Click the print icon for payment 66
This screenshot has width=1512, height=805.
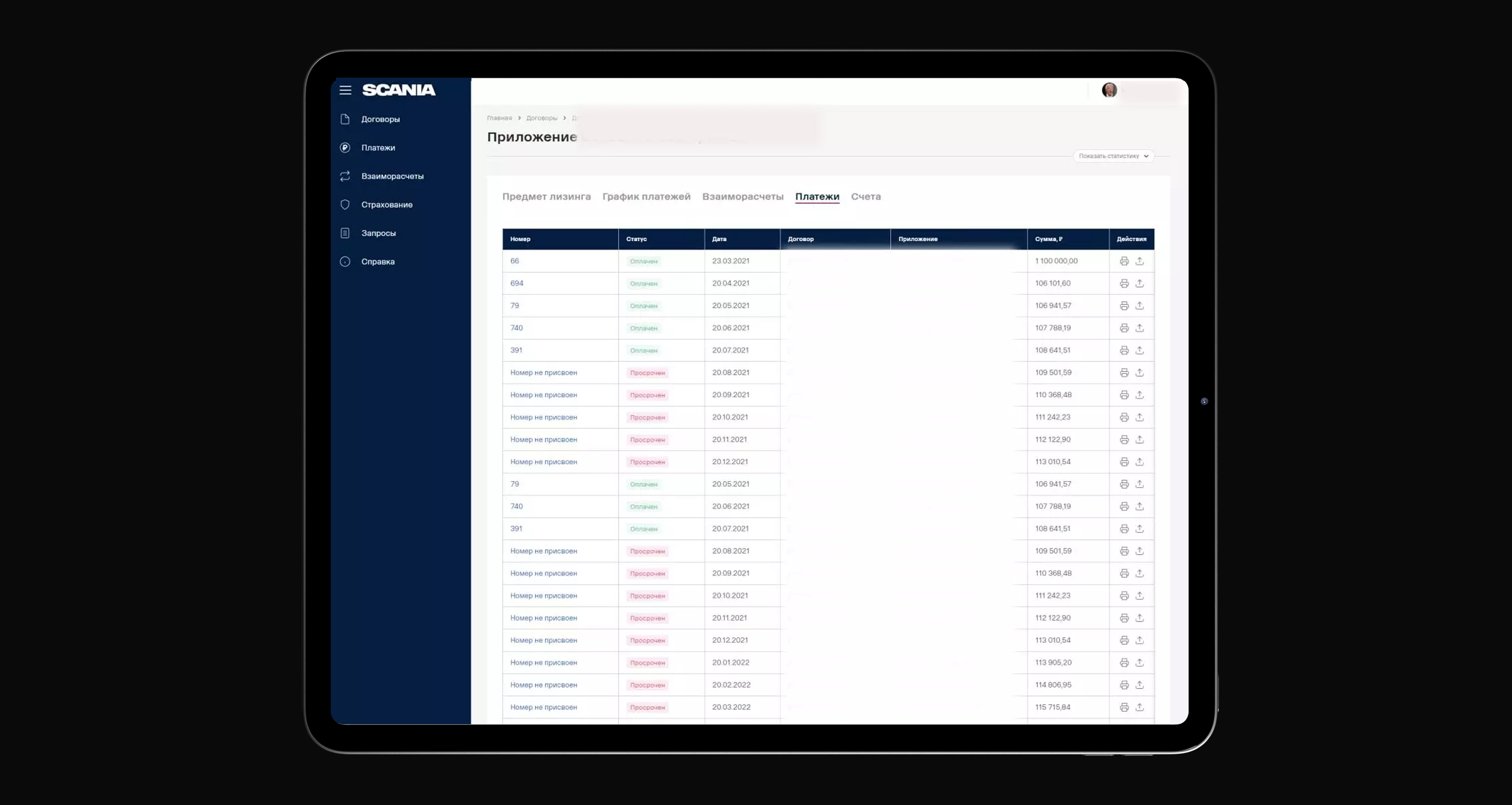click(1124, 261)
